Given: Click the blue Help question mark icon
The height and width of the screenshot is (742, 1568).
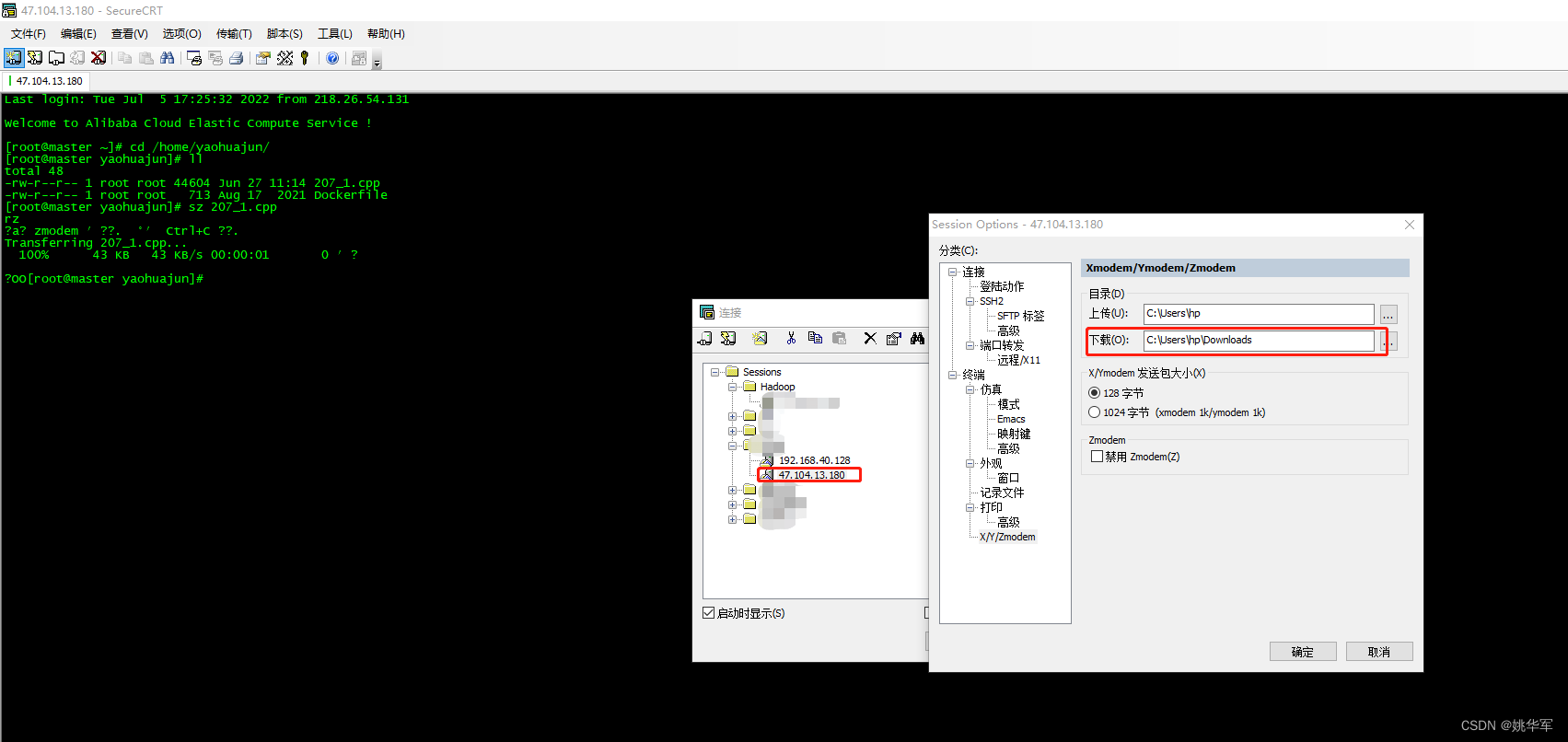Looking at the screenshot, I should 332,58.
